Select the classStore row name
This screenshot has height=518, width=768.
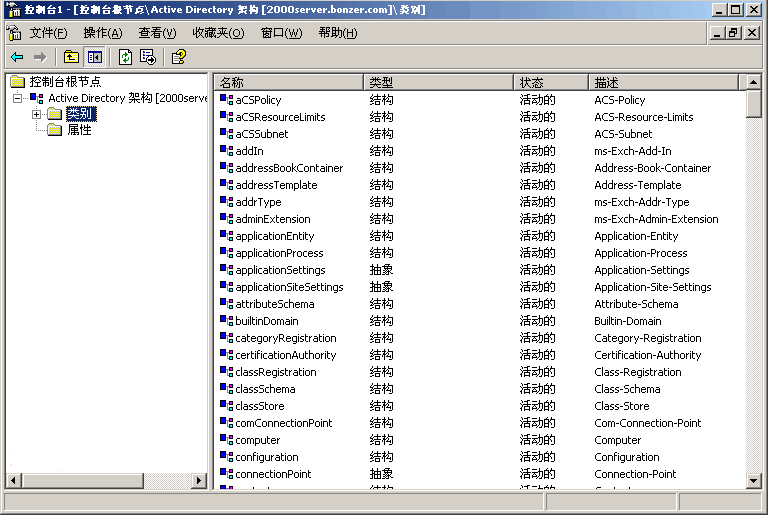[260, 406]
